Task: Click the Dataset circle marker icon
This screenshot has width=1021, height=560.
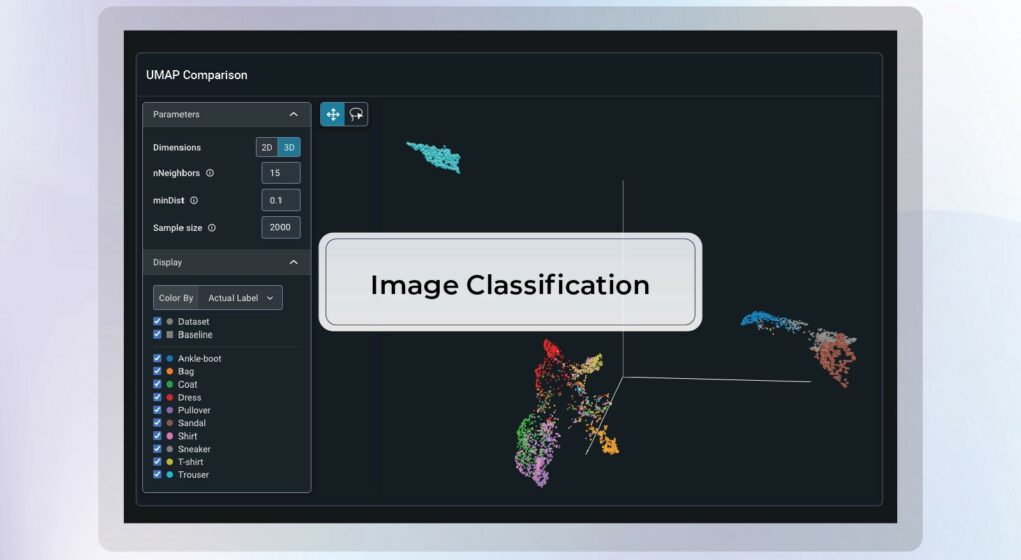Action: (x=170, y=322)
